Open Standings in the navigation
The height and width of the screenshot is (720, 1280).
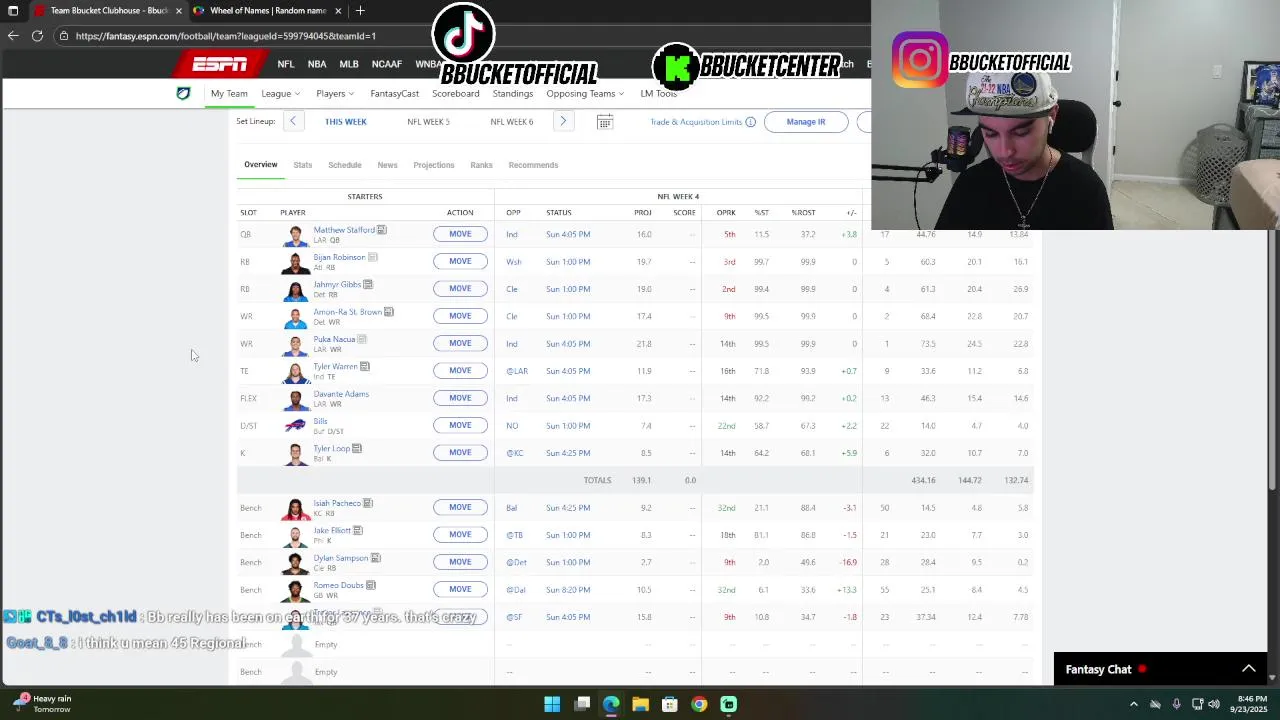click(513, 93)
